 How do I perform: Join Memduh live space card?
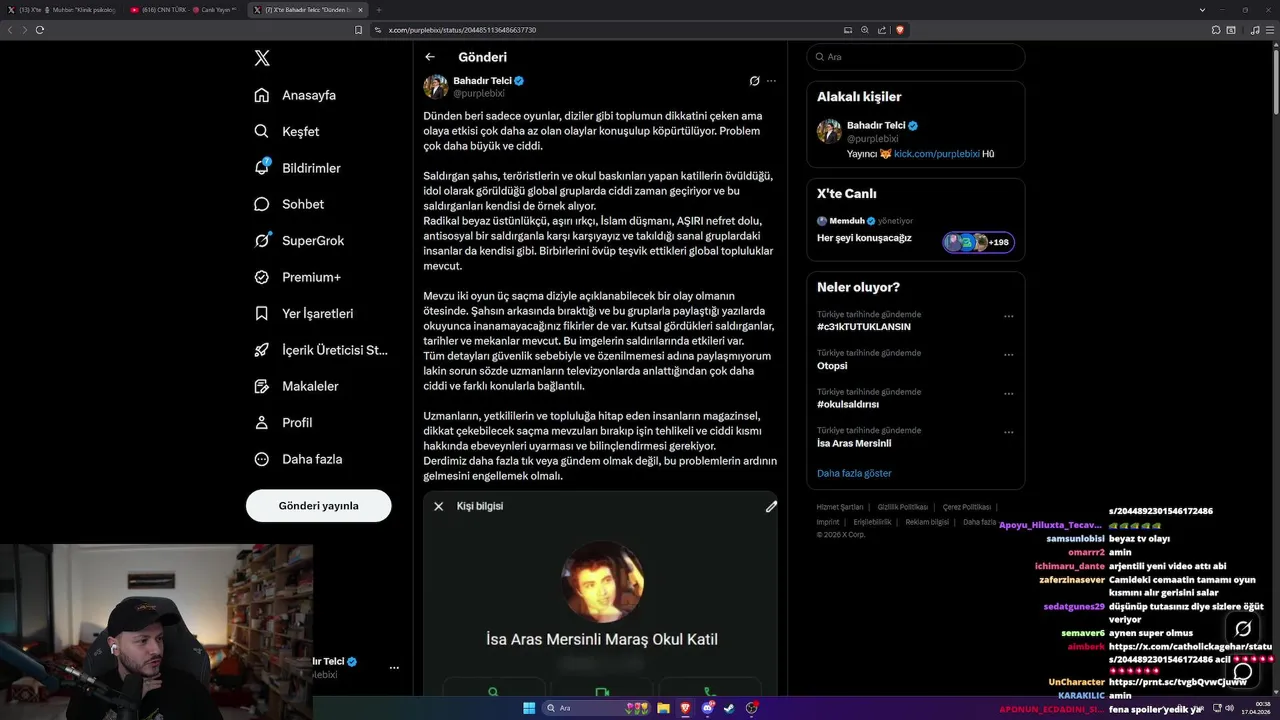click(x=915, y=232)
